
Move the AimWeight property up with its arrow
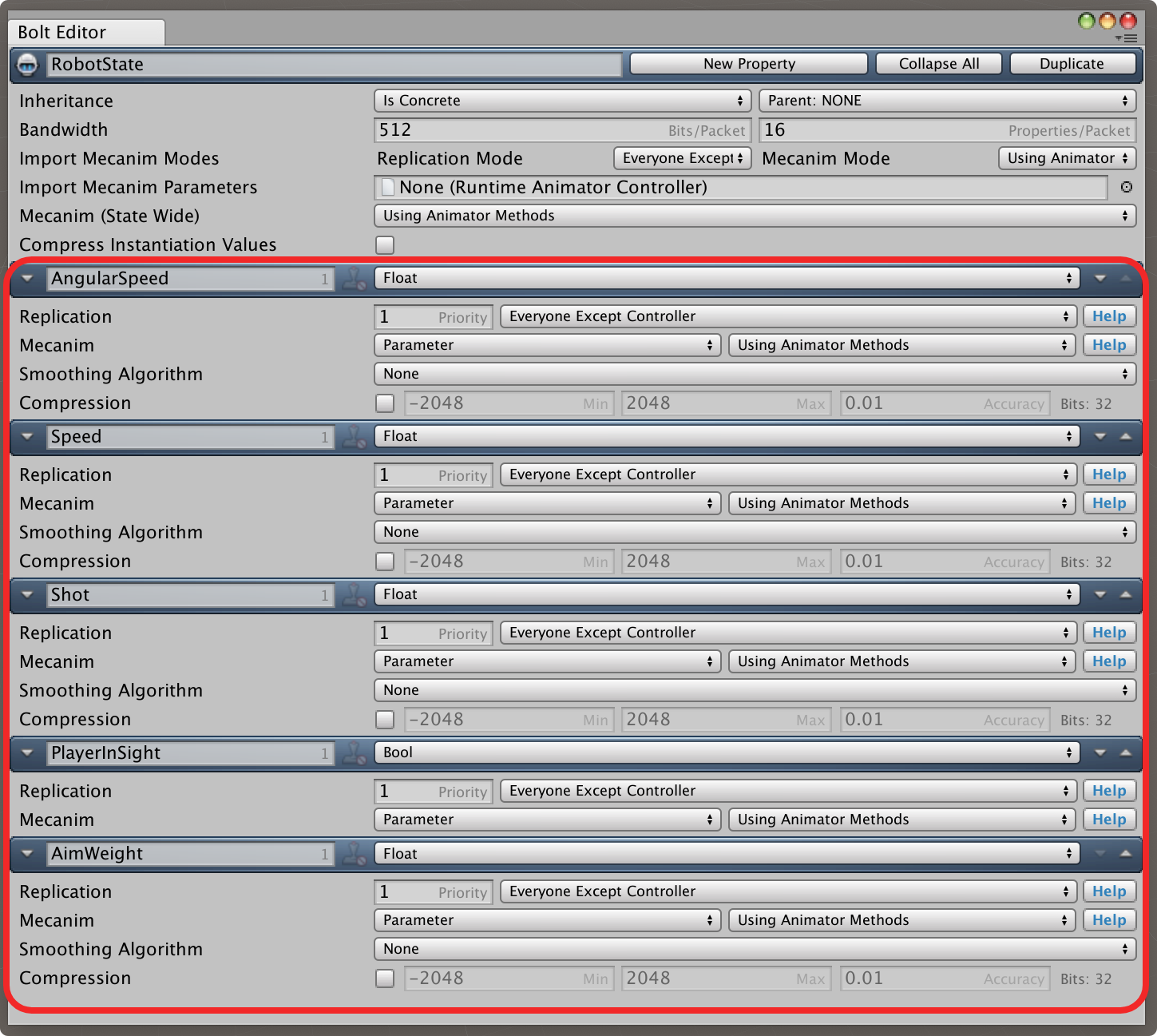tap(1126, 854)
